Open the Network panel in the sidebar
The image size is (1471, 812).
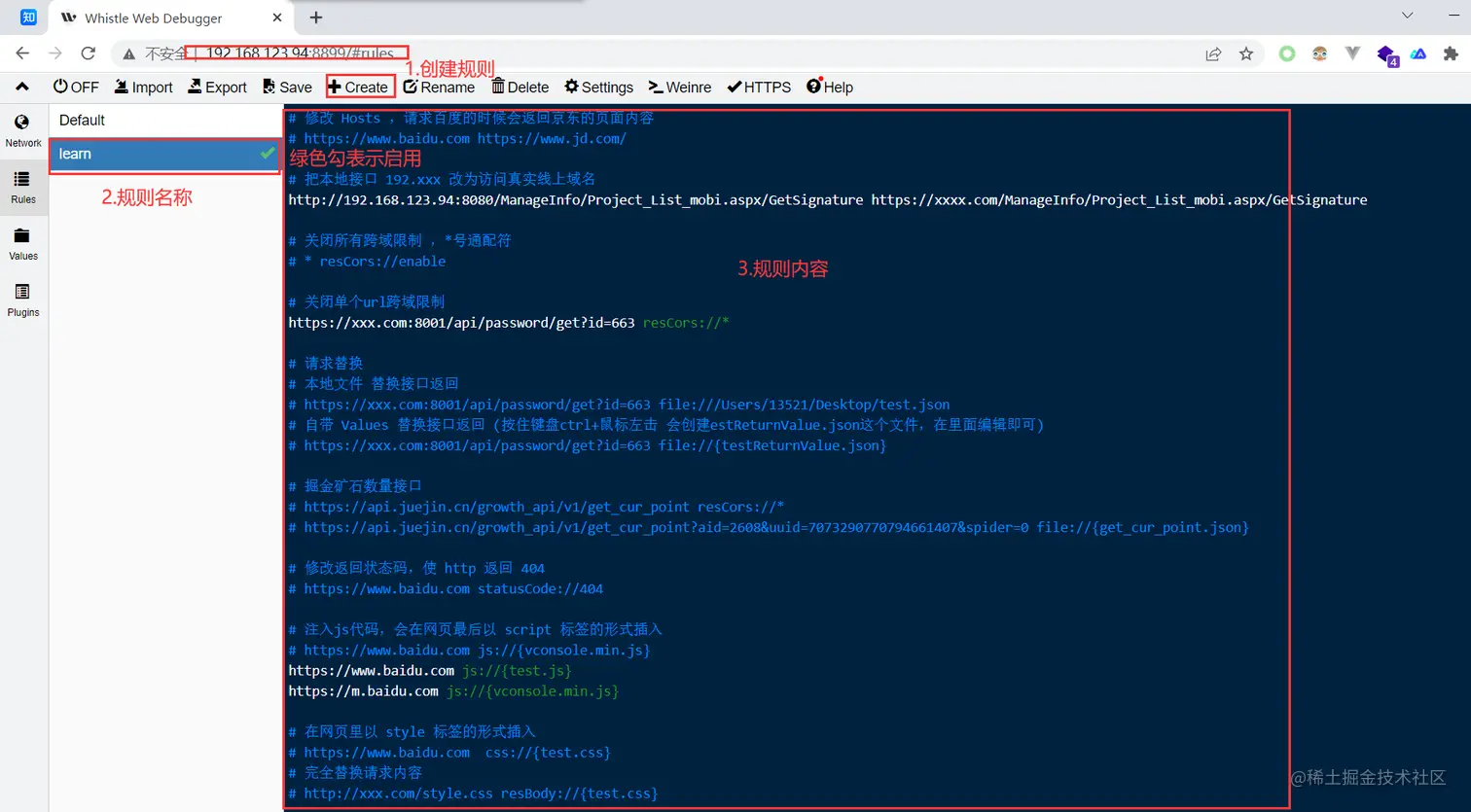pyautogui.click(x=22, y=130)
